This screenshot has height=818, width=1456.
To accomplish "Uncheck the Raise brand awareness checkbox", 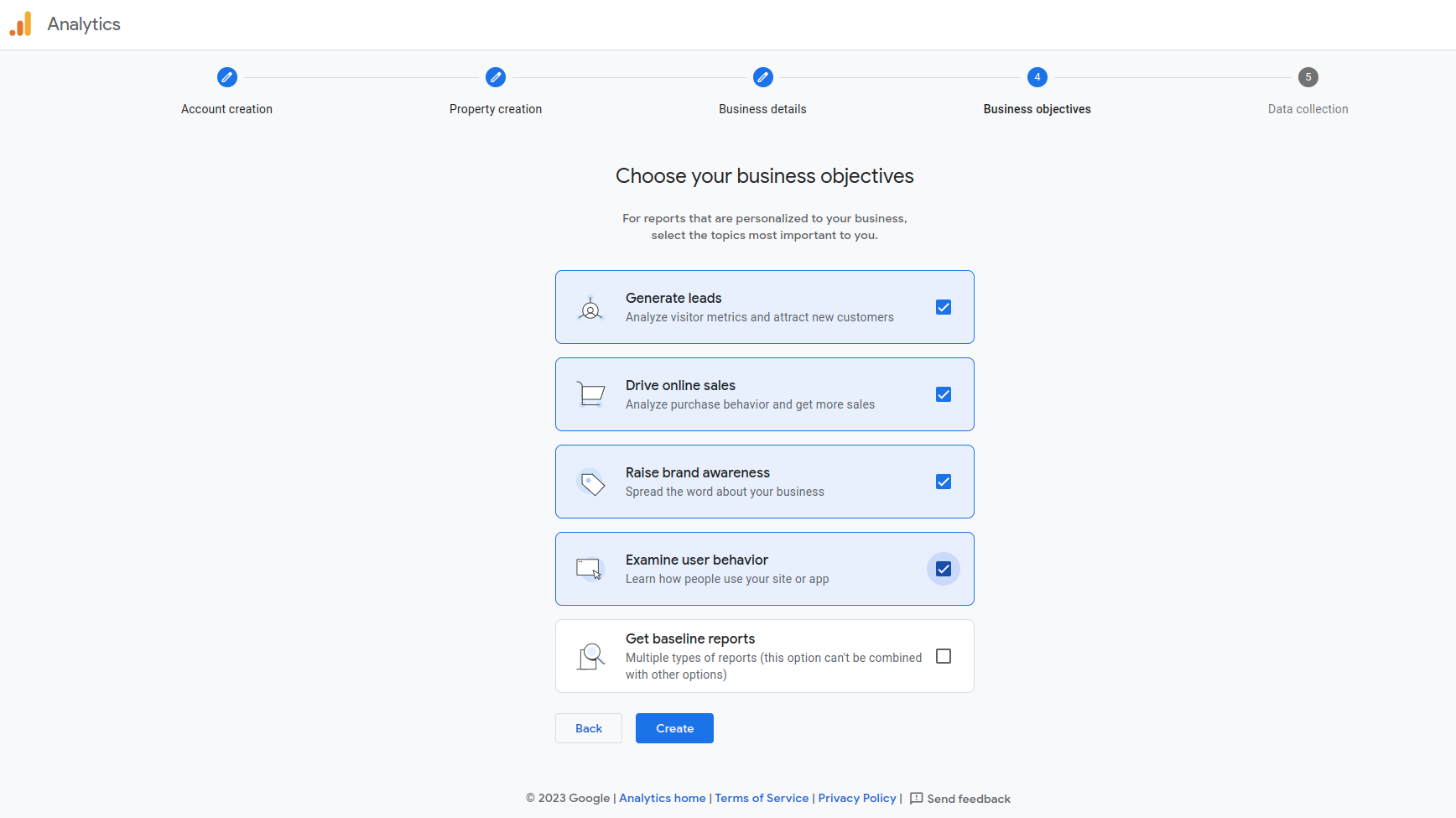I will pos(944,482).
